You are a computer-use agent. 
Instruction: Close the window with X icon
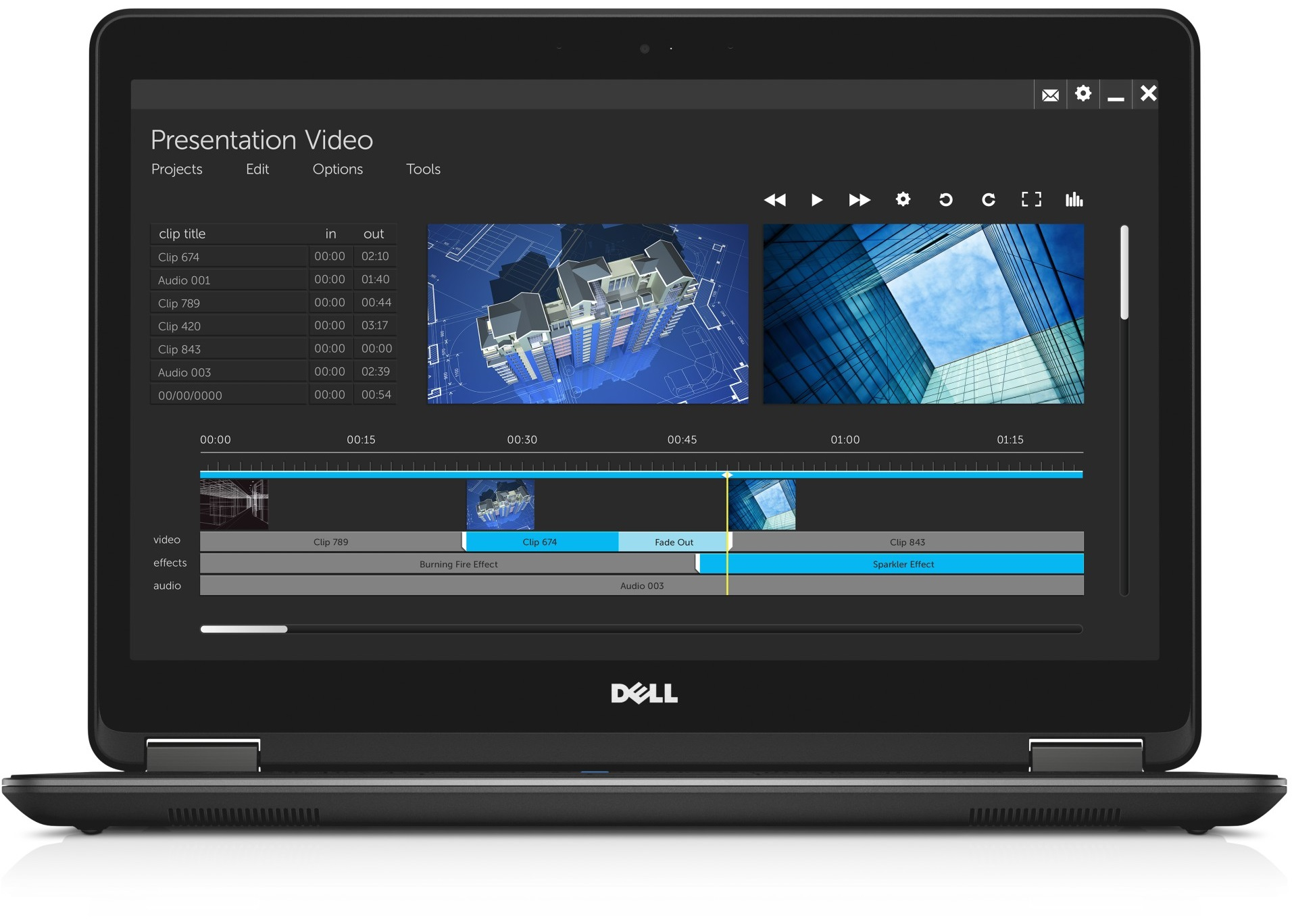(x=1149, y=93)
